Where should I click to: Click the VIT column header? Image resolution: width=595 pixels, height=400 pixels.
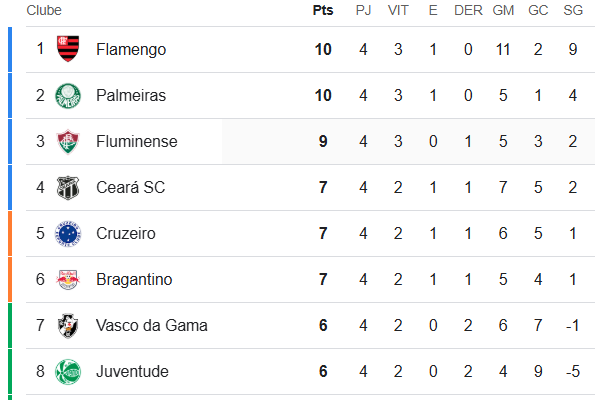(x=398, y=10)
